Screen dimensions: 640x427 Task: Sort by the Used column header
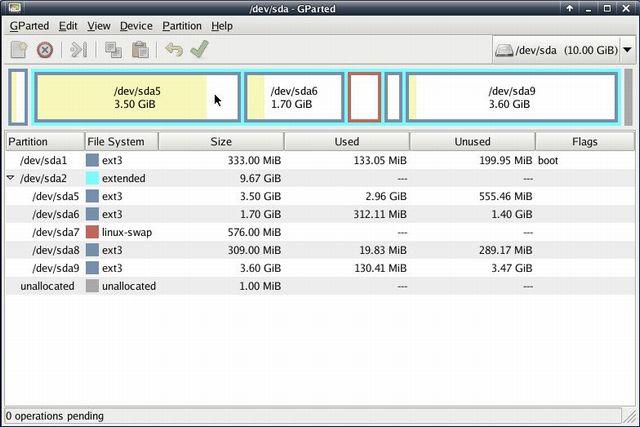347,142
